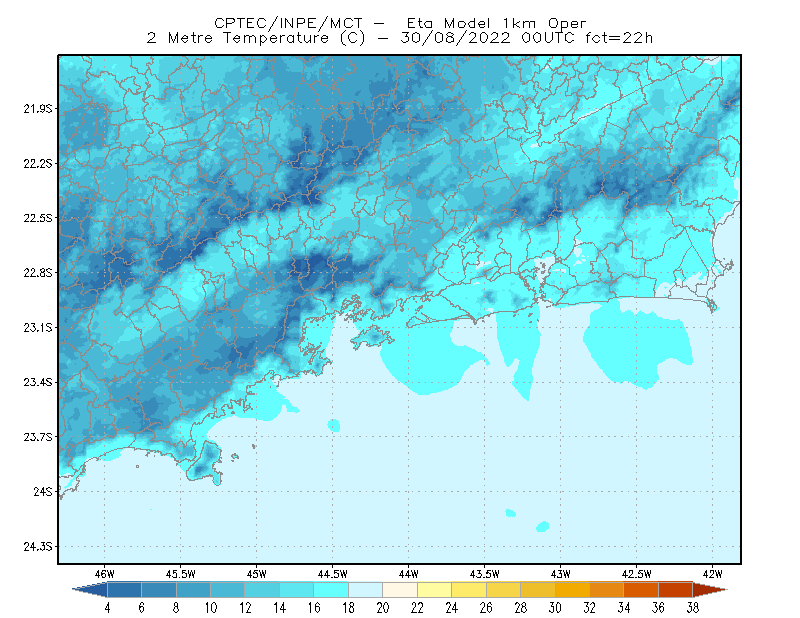Click the 22.2S latitude label
This screenshot has height=618, width=800.
click(38, 163)
